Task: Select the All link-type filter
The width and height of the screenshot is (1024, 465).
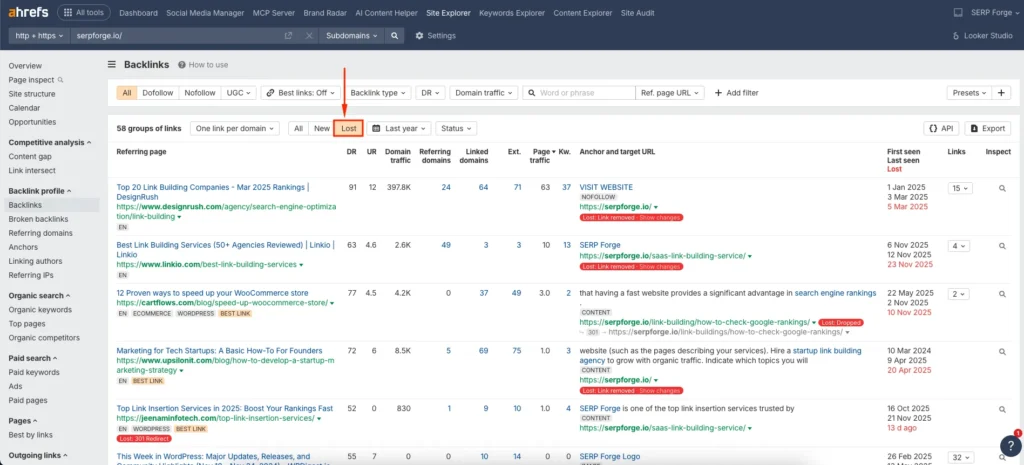Action: (x=127, y=93)
